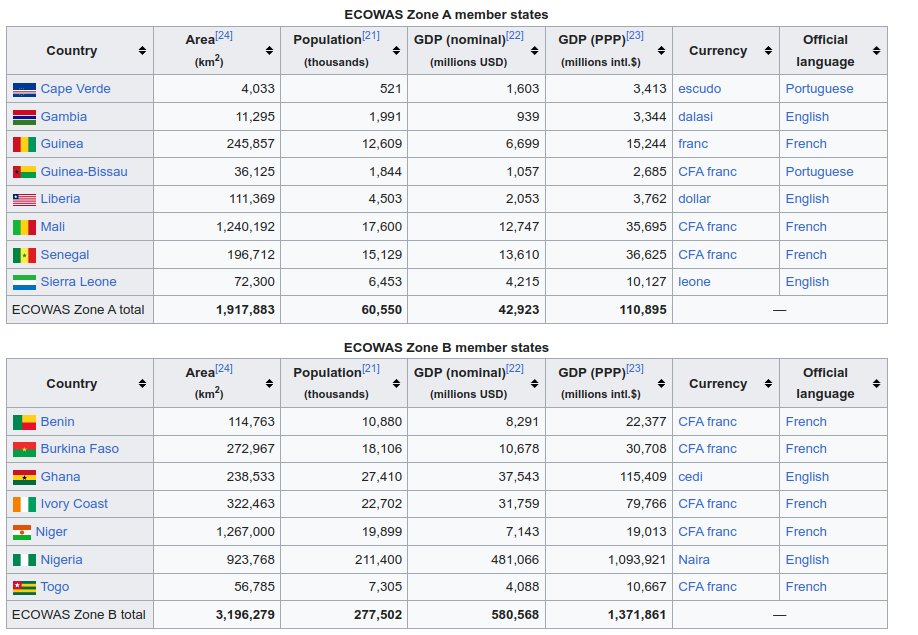
Task: Select ECOWAS Zone A member states caption
Action: pos(446,15)
